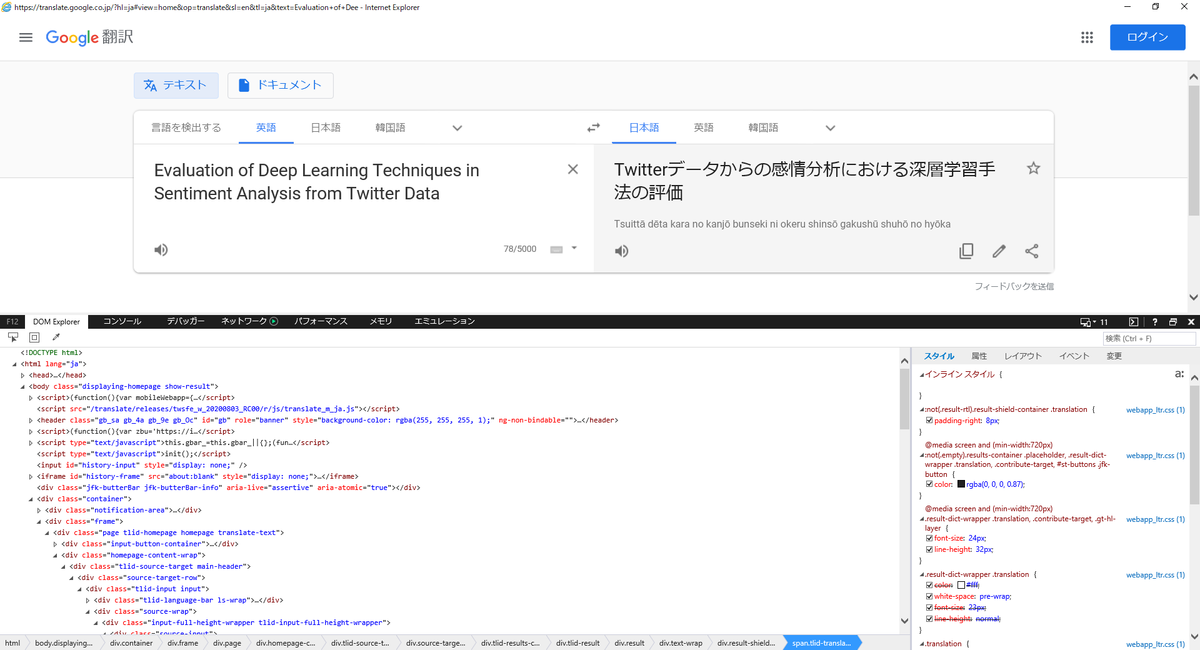
Task: Expand the target language list chevron
Action: (x=830, y=128)
